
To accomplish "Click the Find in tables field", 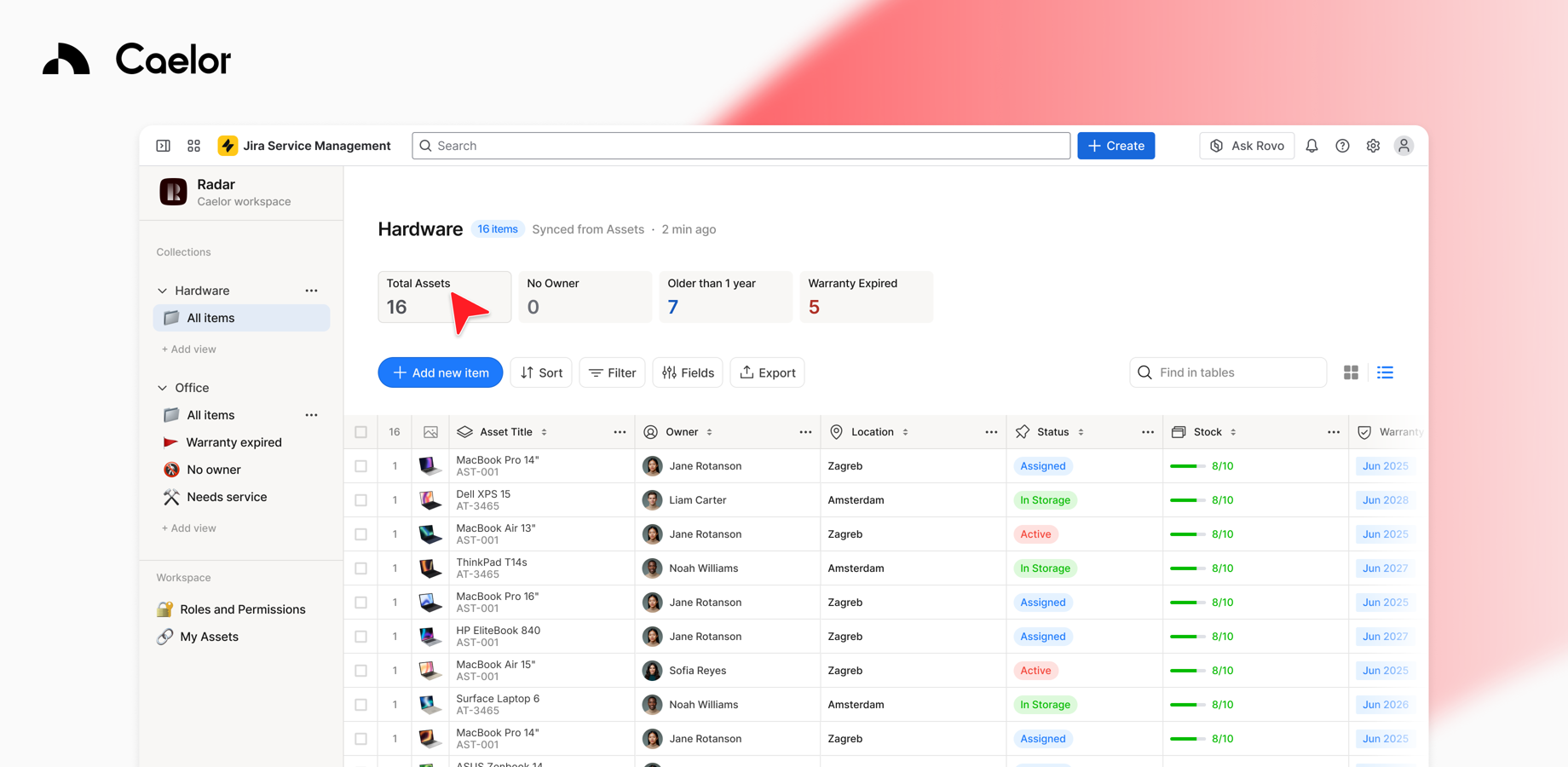I will click(x=1228, y=372).
